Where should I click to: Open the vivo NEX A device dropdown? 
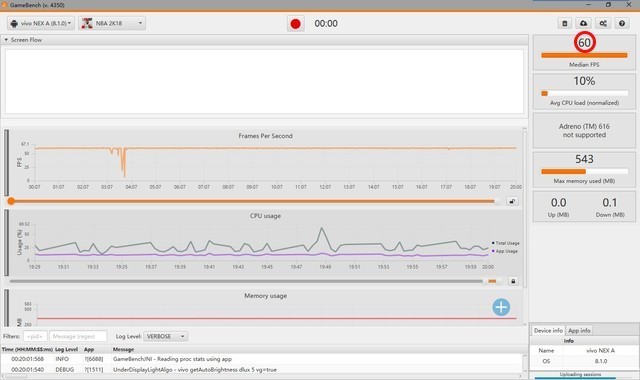pyautogui.click(x=41, y=23)
